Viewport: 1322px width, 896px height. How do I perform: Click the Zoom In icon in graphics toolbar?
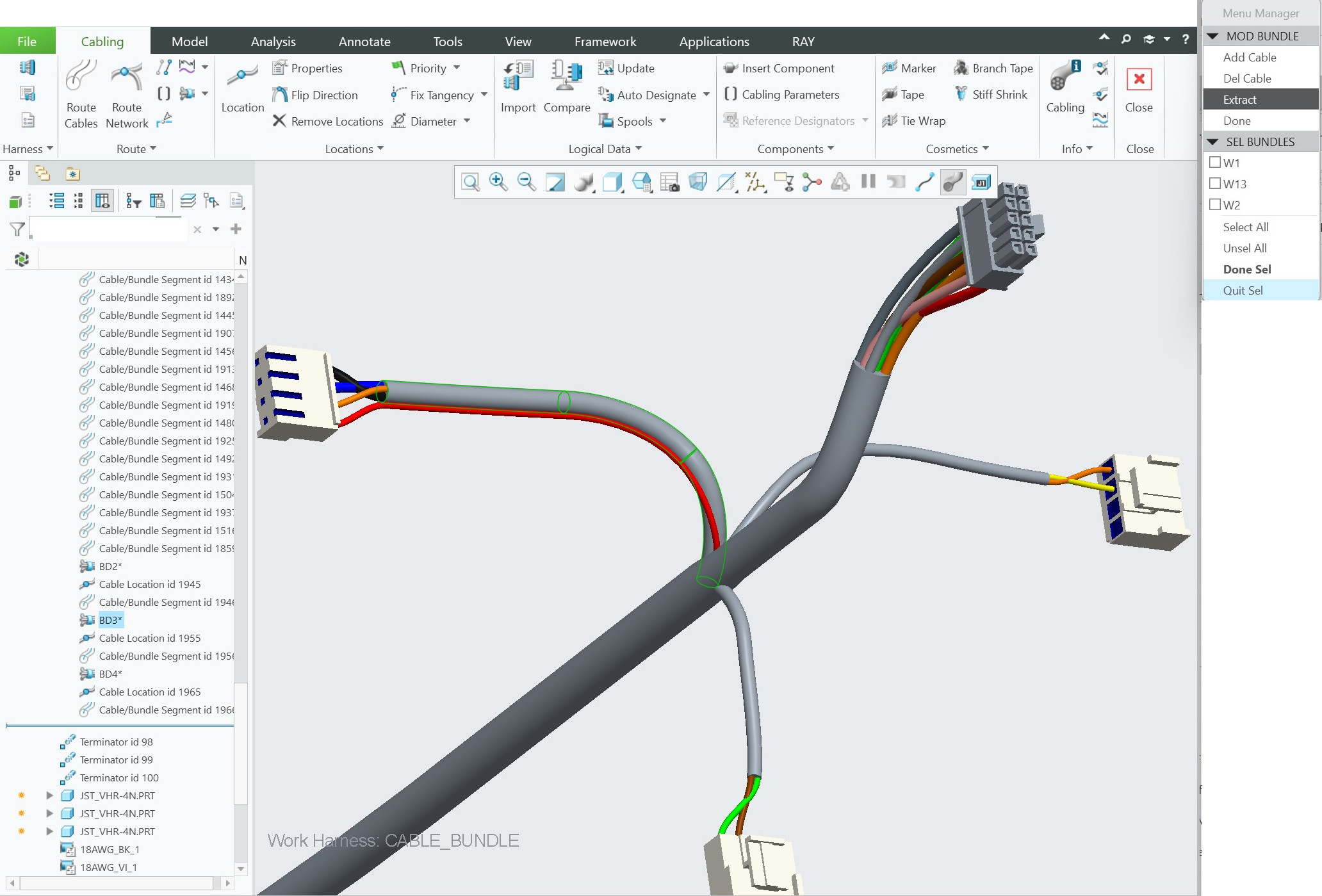tap(498, 182)
